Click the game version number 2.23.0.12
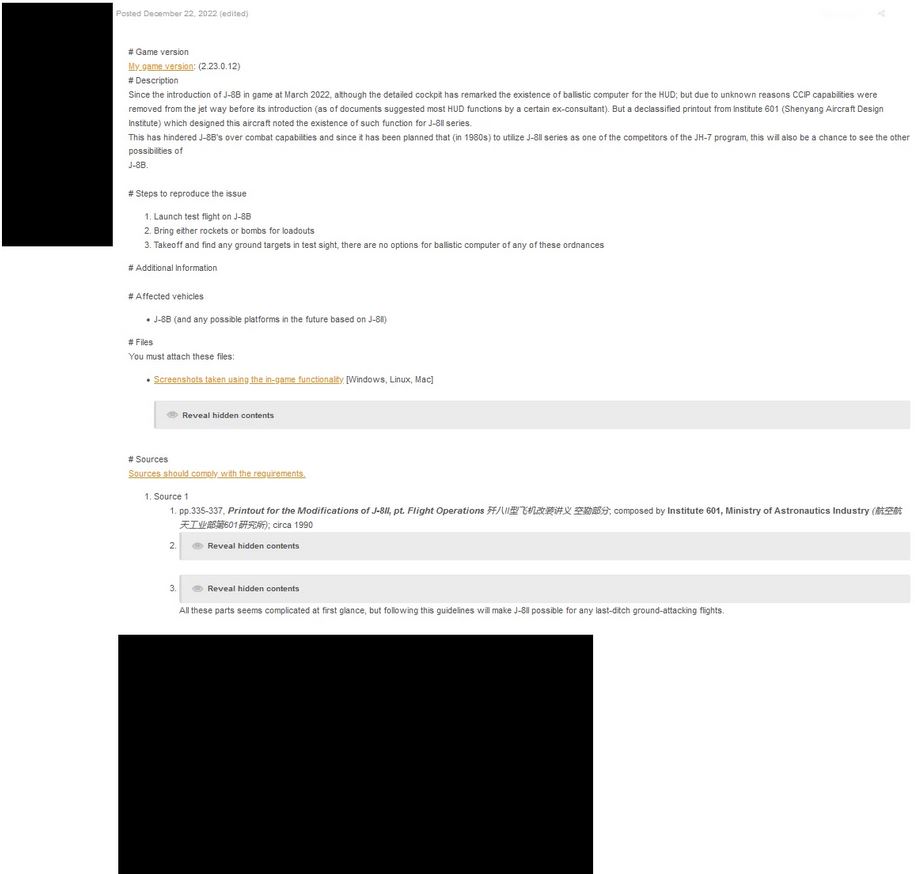This screenshot has width=915, height=874. (x=219, y=66)
